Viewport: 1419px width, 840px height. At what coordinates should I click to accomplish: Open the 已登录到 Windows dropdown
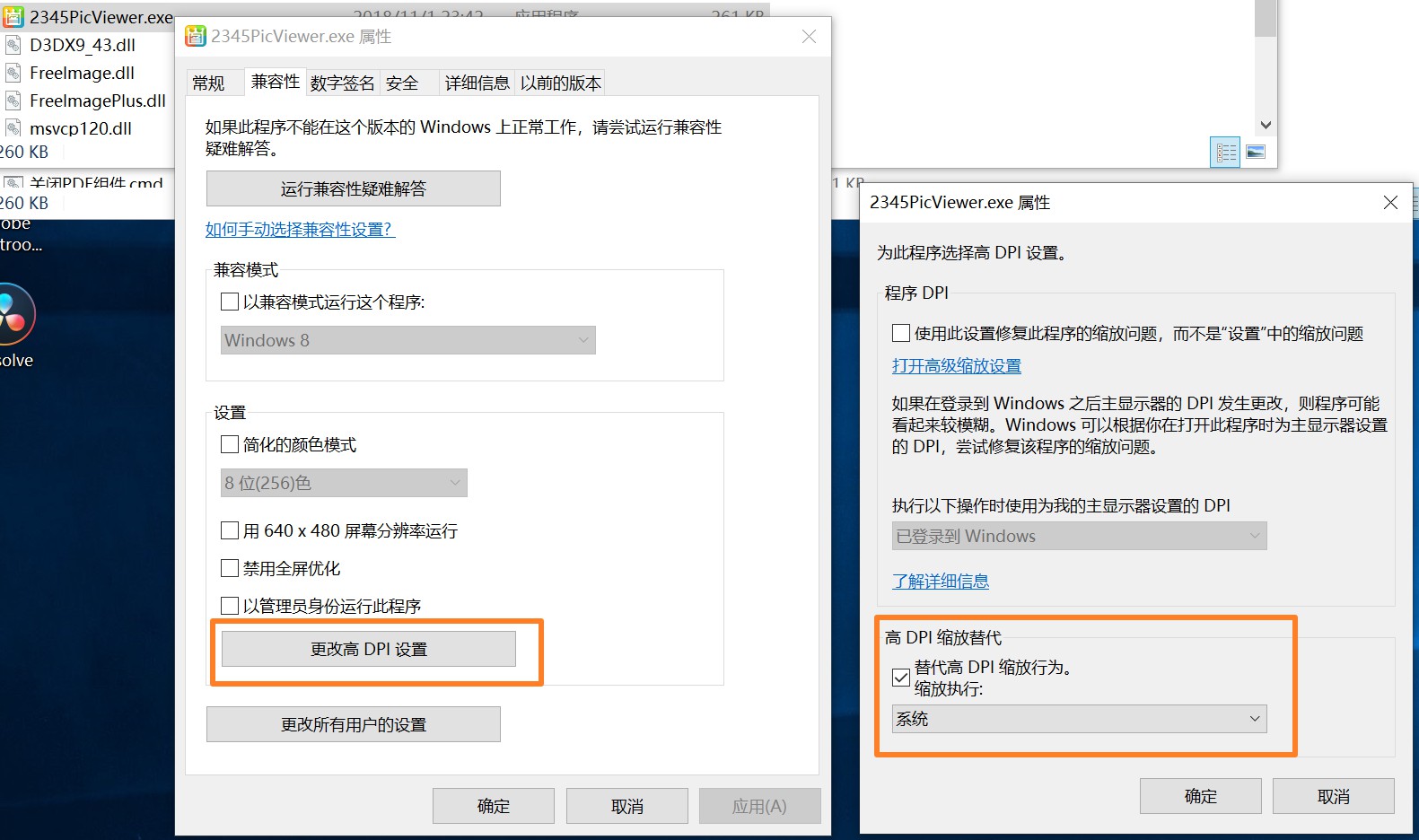pos(1079,536)
